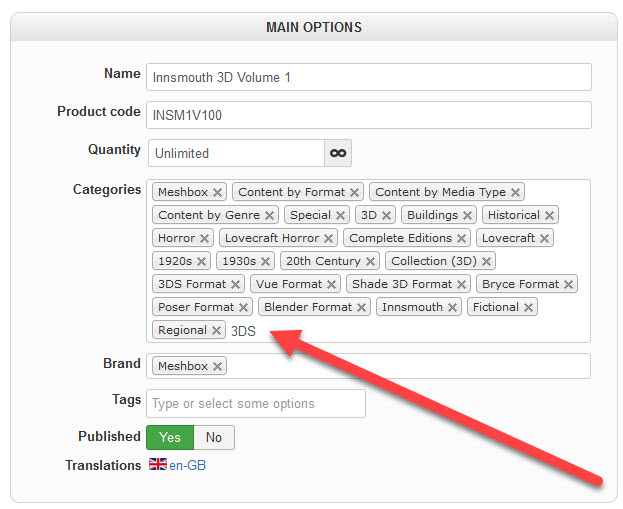Remove the Regional category tag
The width and height of the screenshot is (623, 509).
click(216, 330)
